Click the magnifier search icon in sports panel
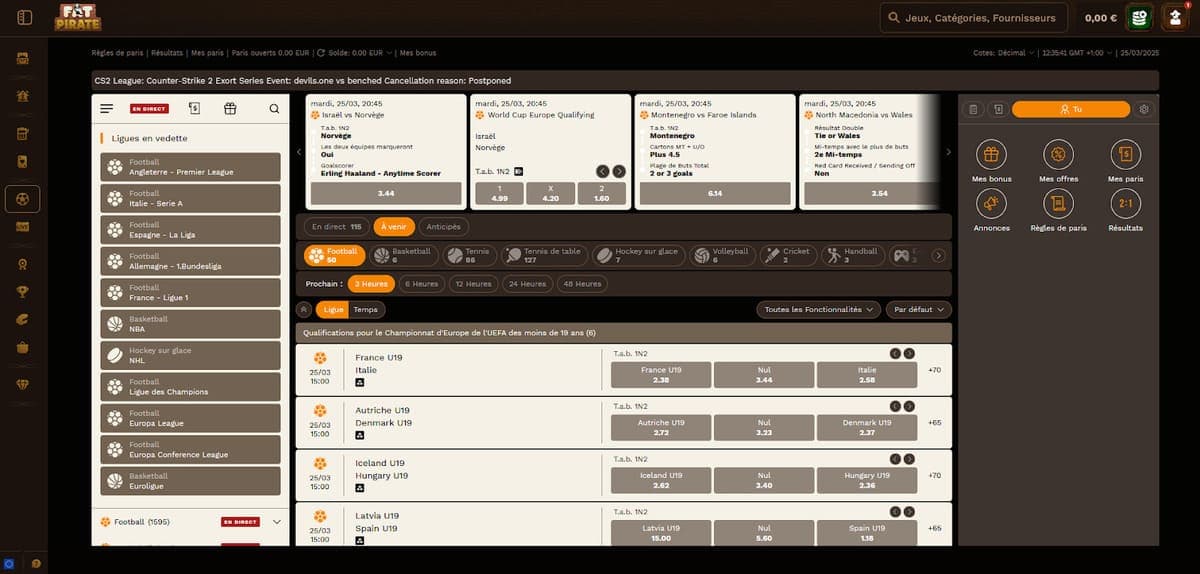Image resolution: width=1200 pixels, height=574 pixels. (x=274, y=108)
